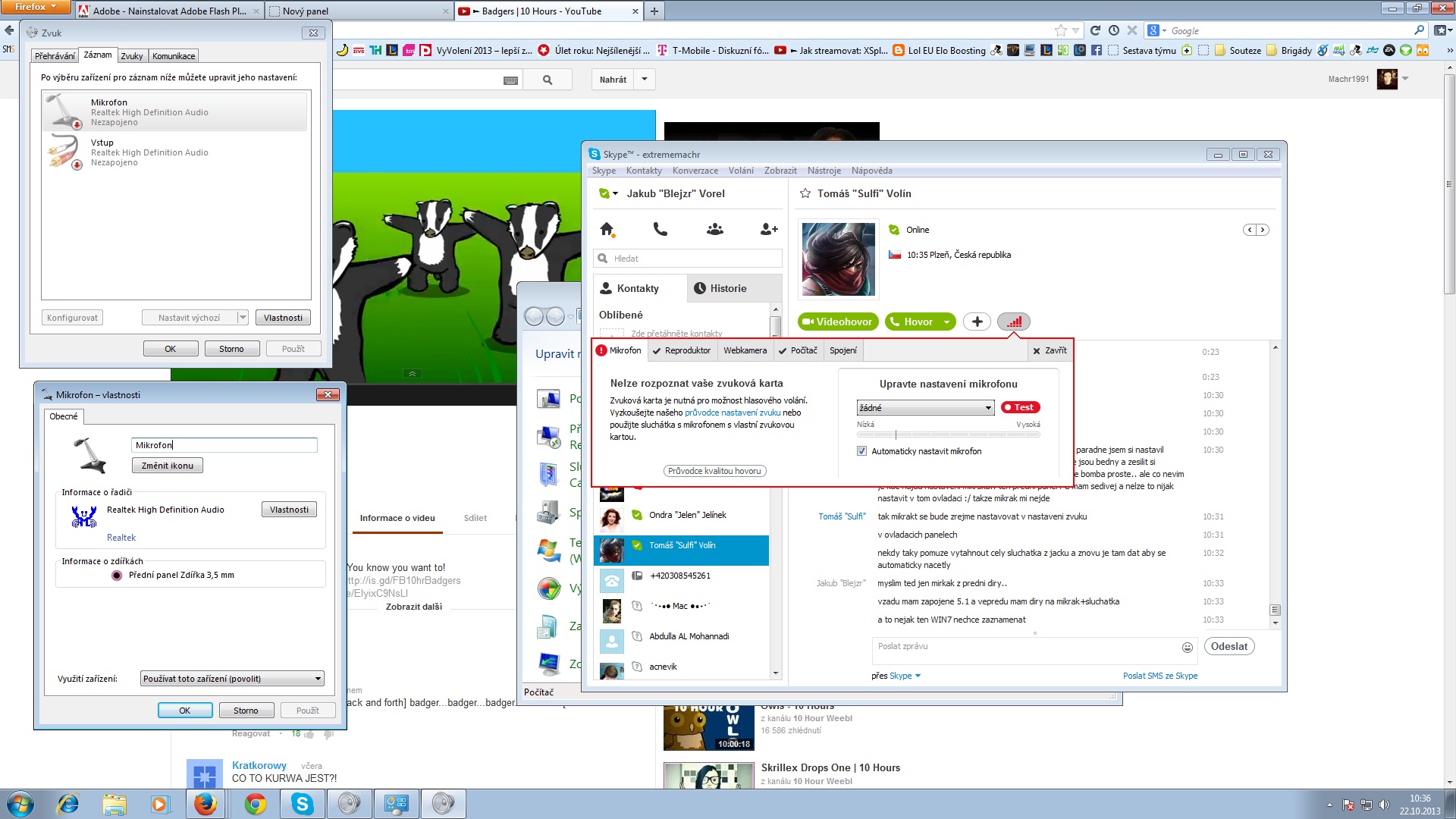Toggle Automaticky nastavit mikrofon checkbox

861,451
